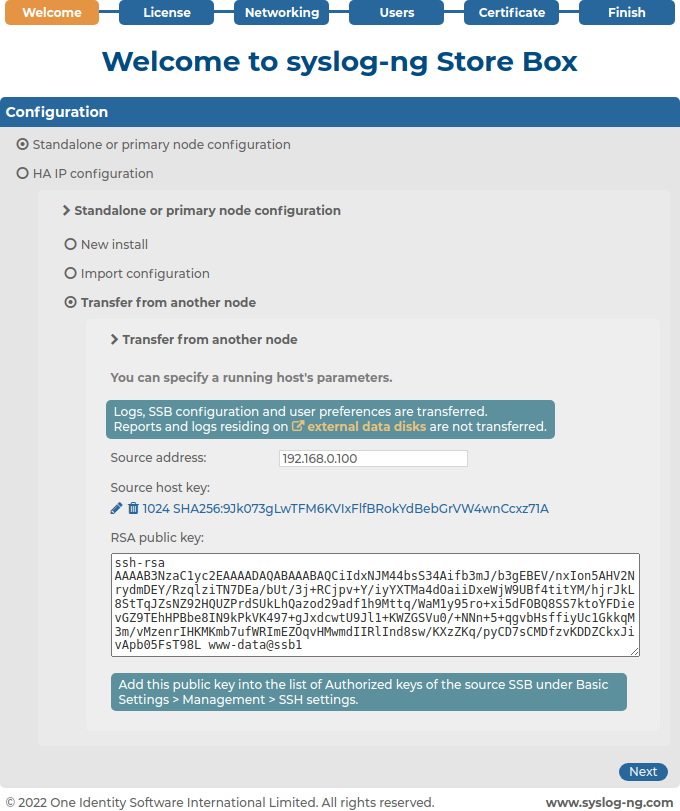Open the Users step tab
Screen dimensions: 680x811
397,12
